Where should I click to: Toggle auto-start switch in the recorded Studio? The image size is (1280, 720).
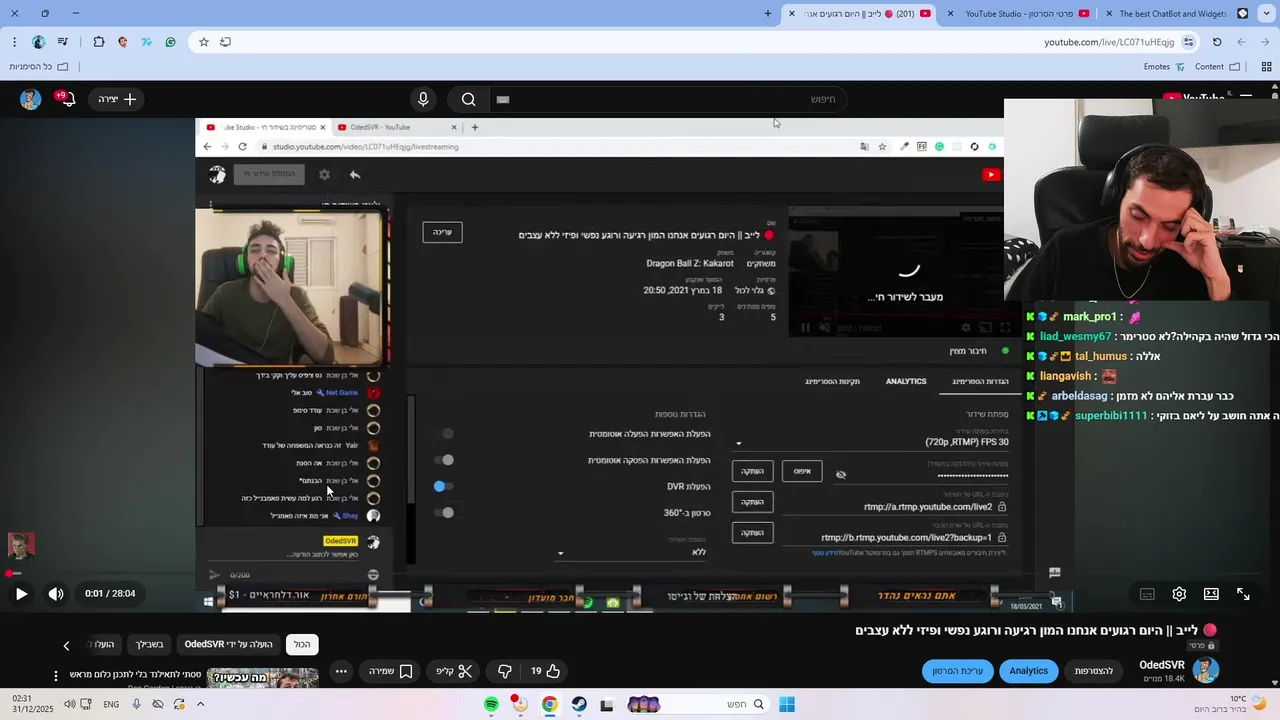pos(446,434)
